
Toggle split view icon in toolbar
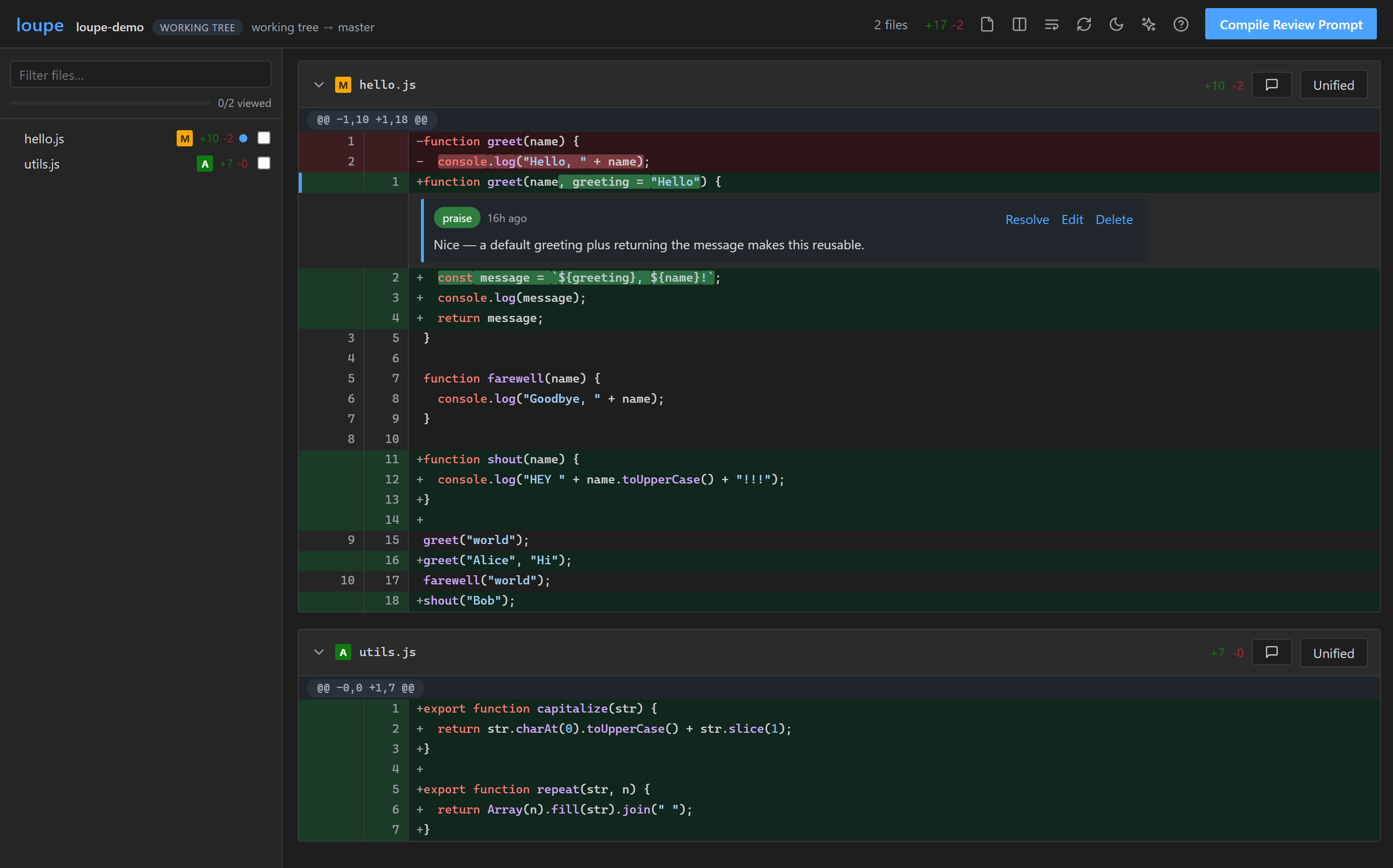point(1019,24)
